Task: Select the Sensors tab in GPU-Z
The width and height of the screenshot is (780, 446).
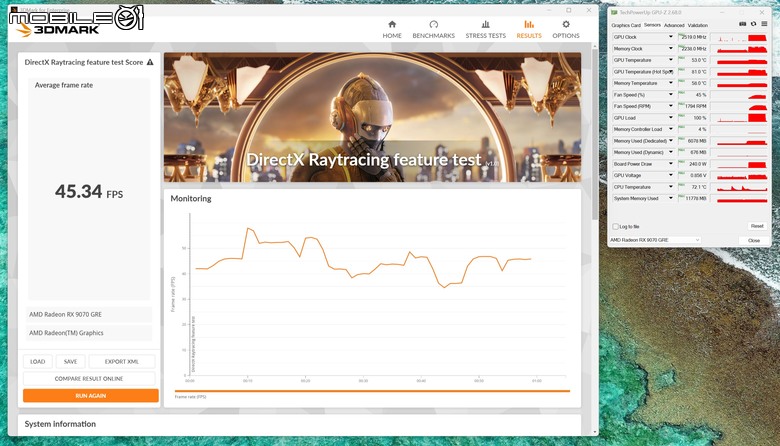Action: click(652, 25)
